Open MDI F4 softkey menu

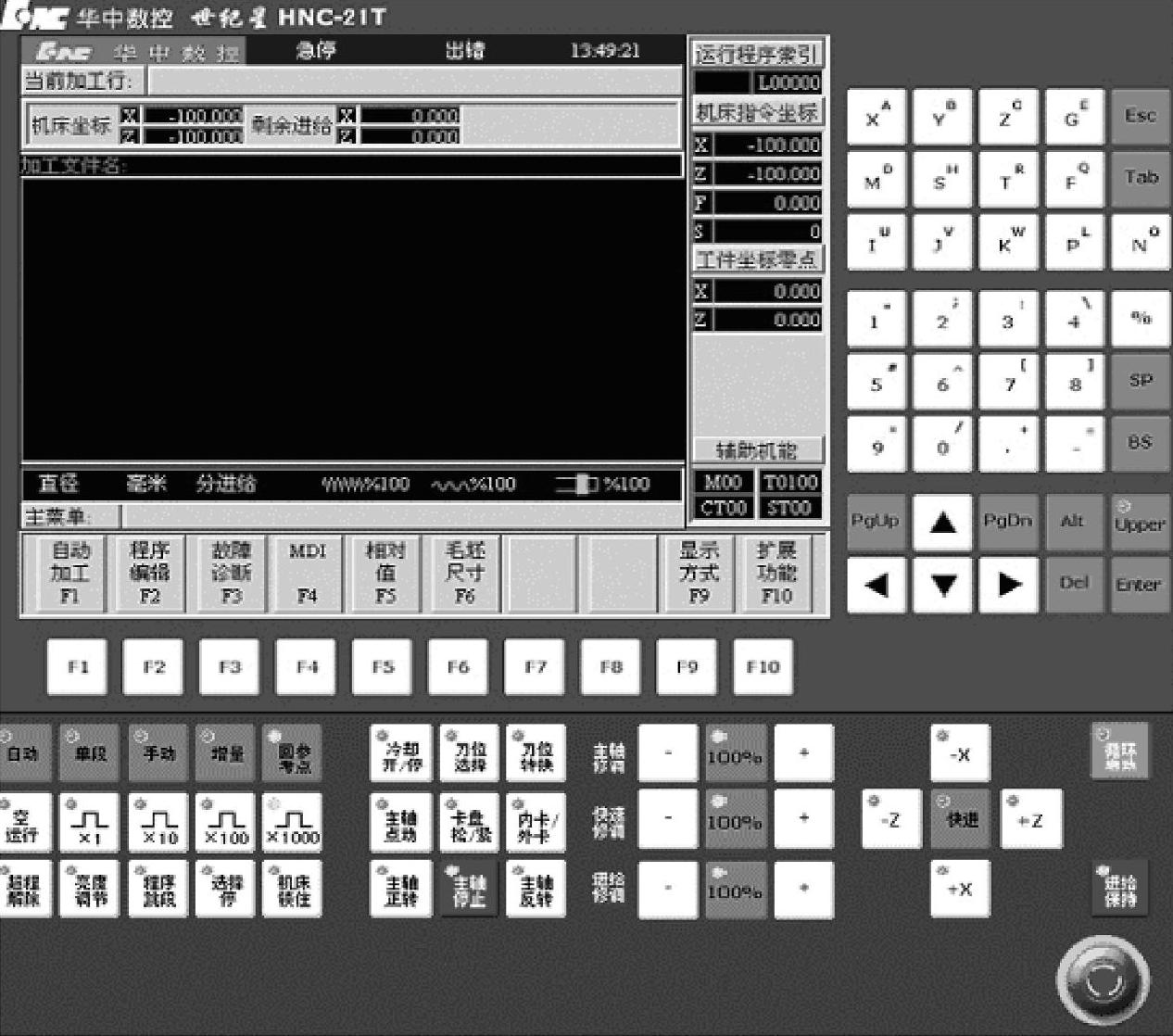tap(307, 574)
